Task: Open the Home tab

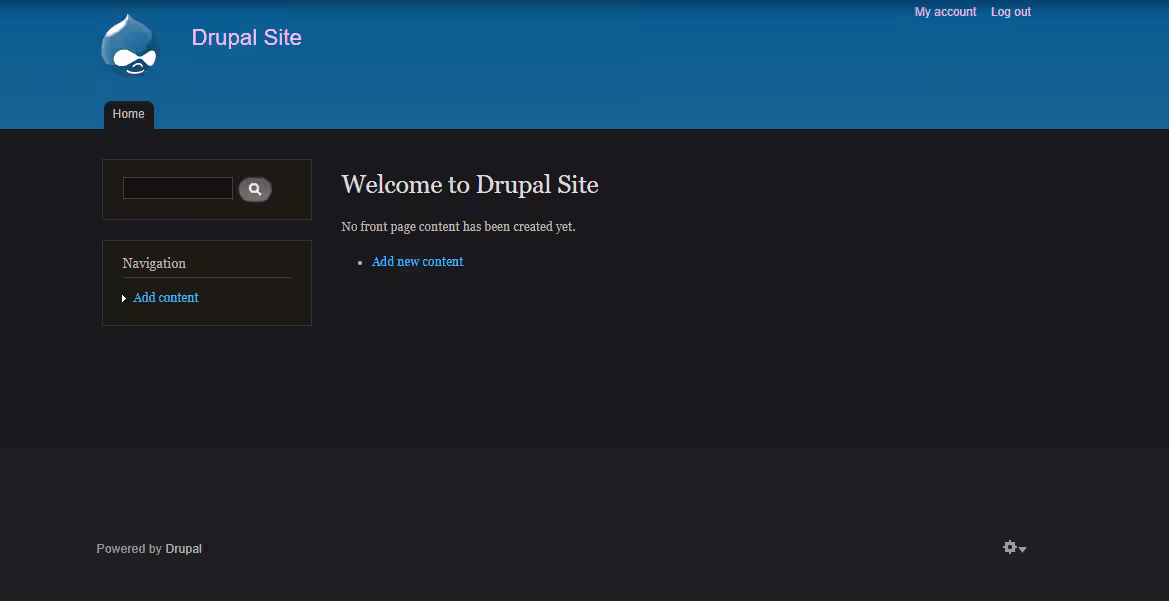Action: (128, 114)
